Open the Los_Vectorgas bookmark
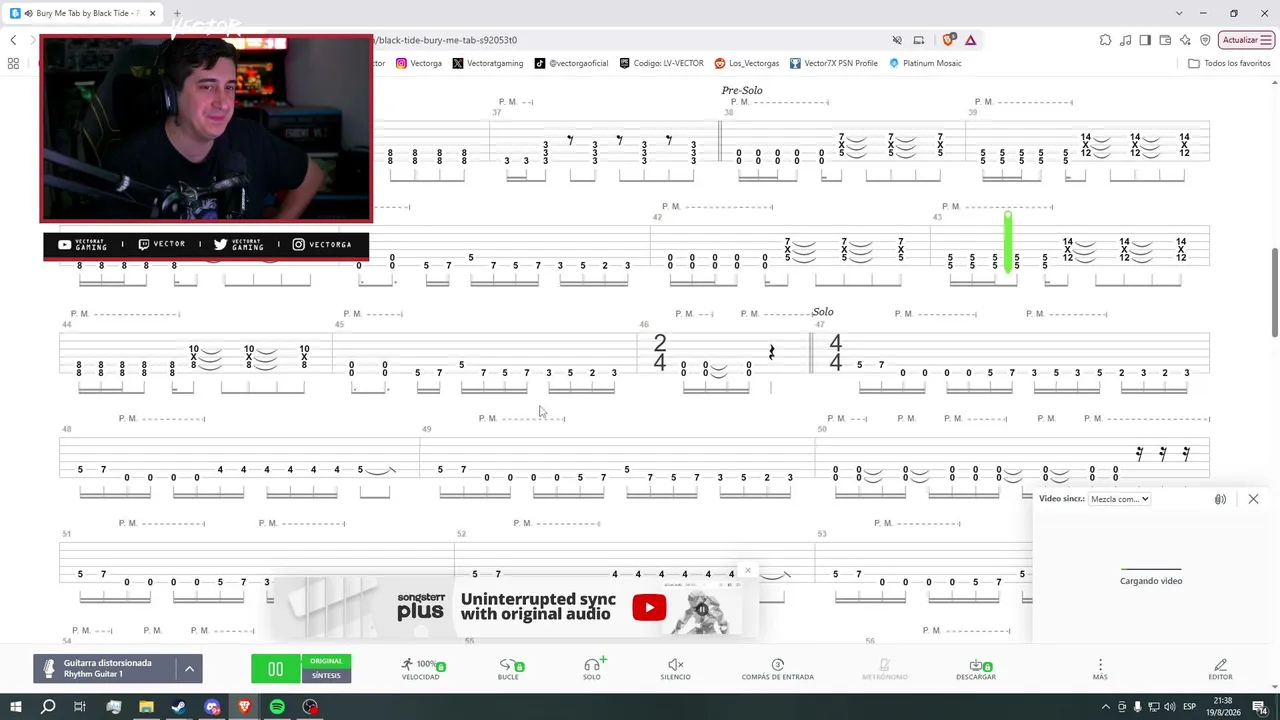 coord(747,63)
